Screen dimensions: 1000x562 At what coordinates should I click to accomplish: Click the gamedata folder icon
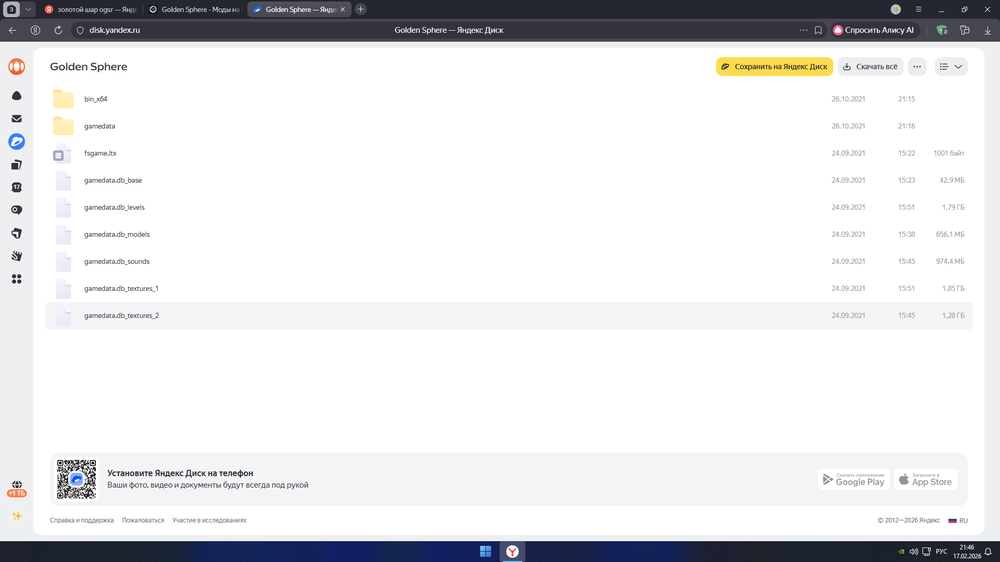tap(63, 126)
